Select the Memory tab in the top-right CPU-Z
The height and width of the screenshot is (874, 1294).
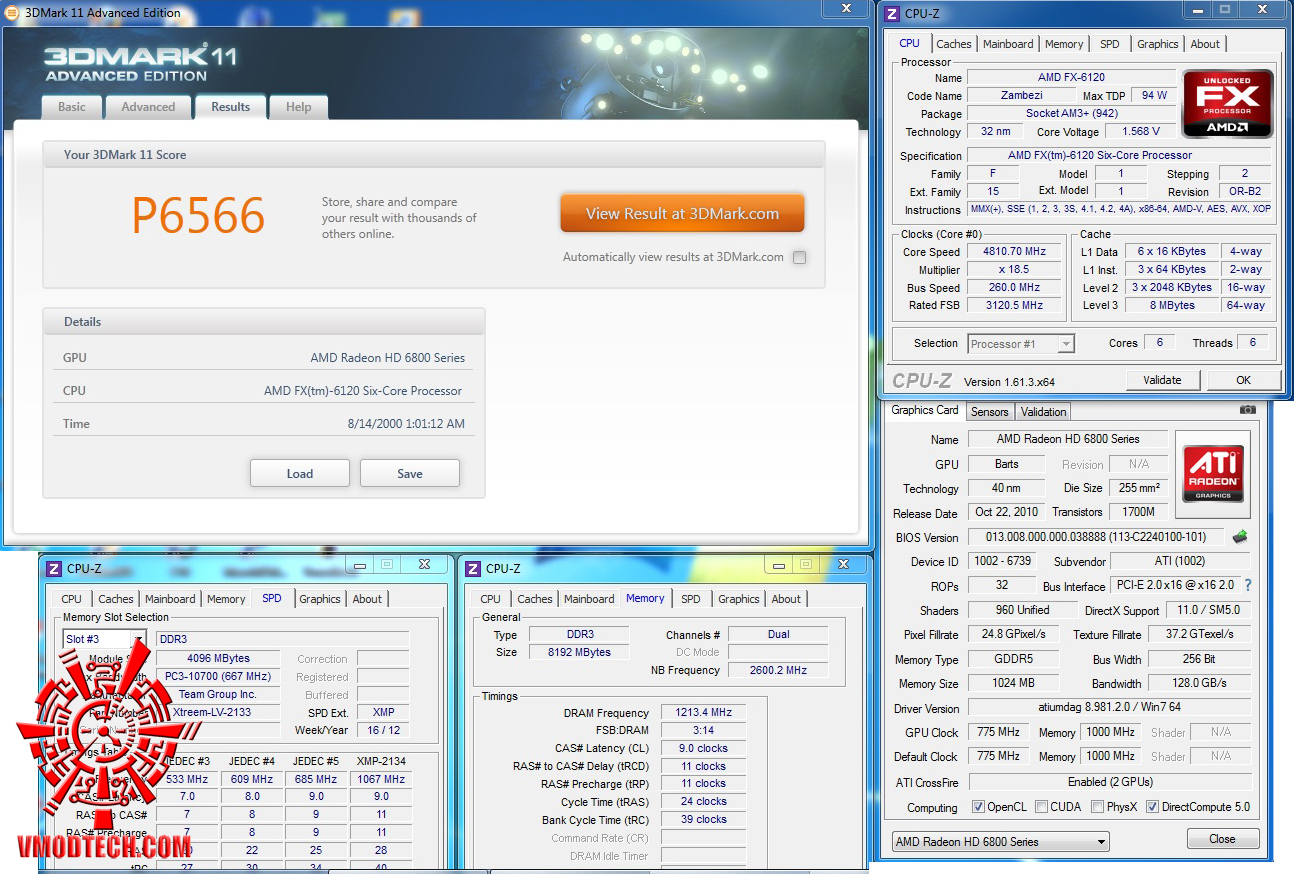pos(1064,44)
